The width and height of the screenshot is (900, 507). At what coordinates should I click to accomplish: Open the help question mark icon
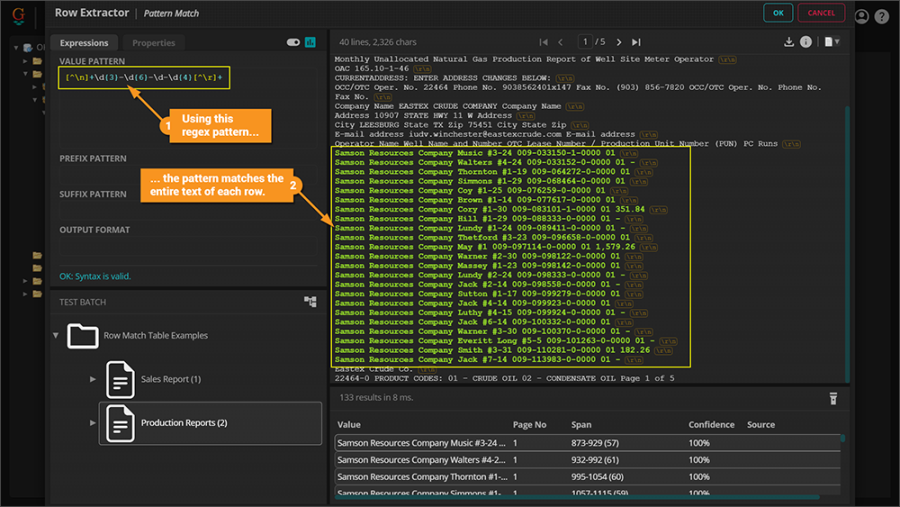tap(881, 16)
